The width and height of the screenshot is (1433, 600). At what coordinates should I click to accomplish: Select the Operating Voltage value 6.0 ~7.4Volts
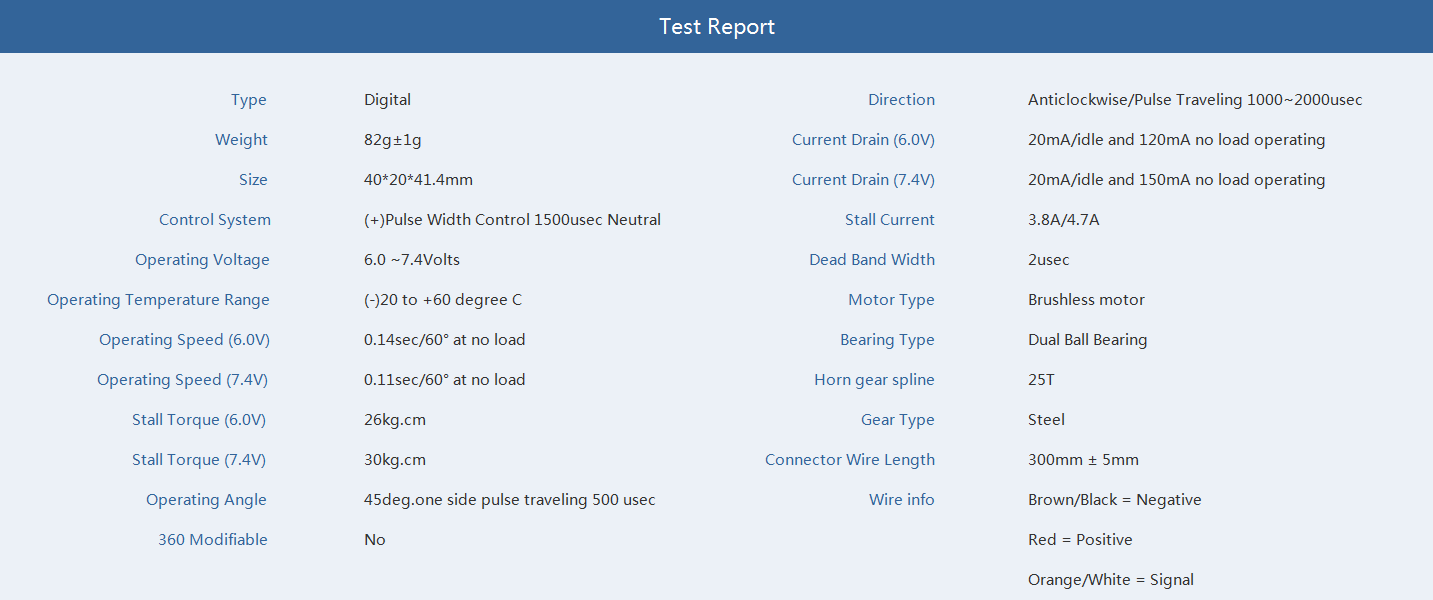click(412, 260)
